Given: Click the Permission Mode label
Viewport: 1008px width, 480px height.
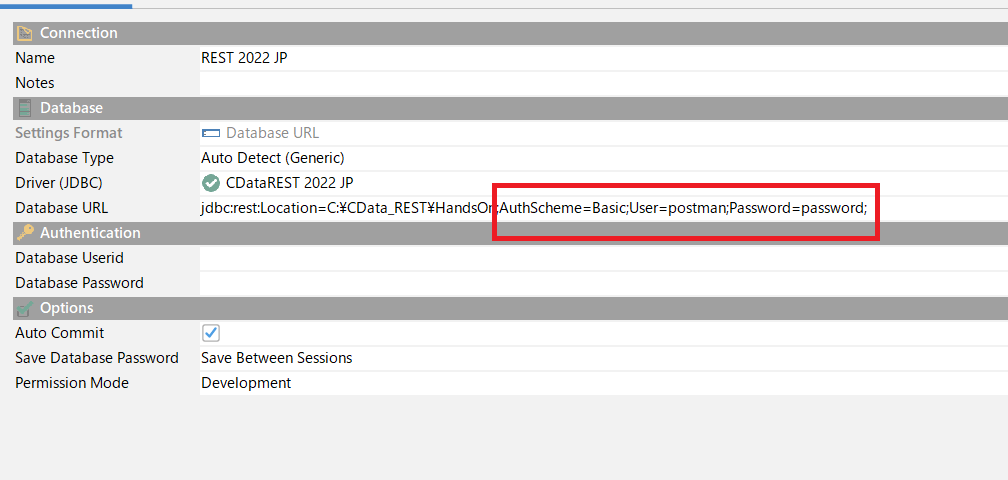Looking at the screenshot, I should (72, 383).
